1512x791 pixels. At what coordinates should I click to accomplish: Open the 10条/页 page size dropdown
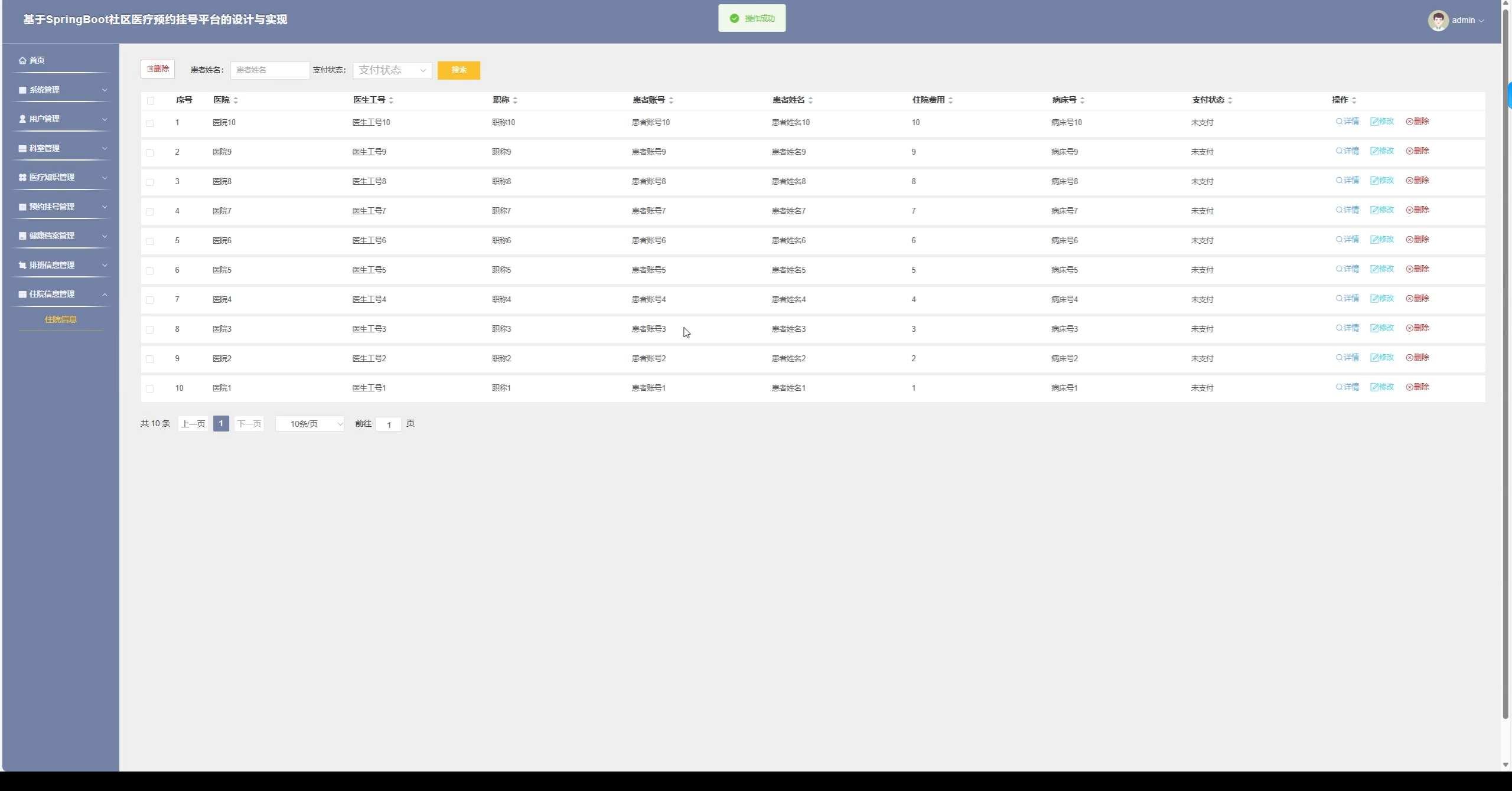point(309,424)
